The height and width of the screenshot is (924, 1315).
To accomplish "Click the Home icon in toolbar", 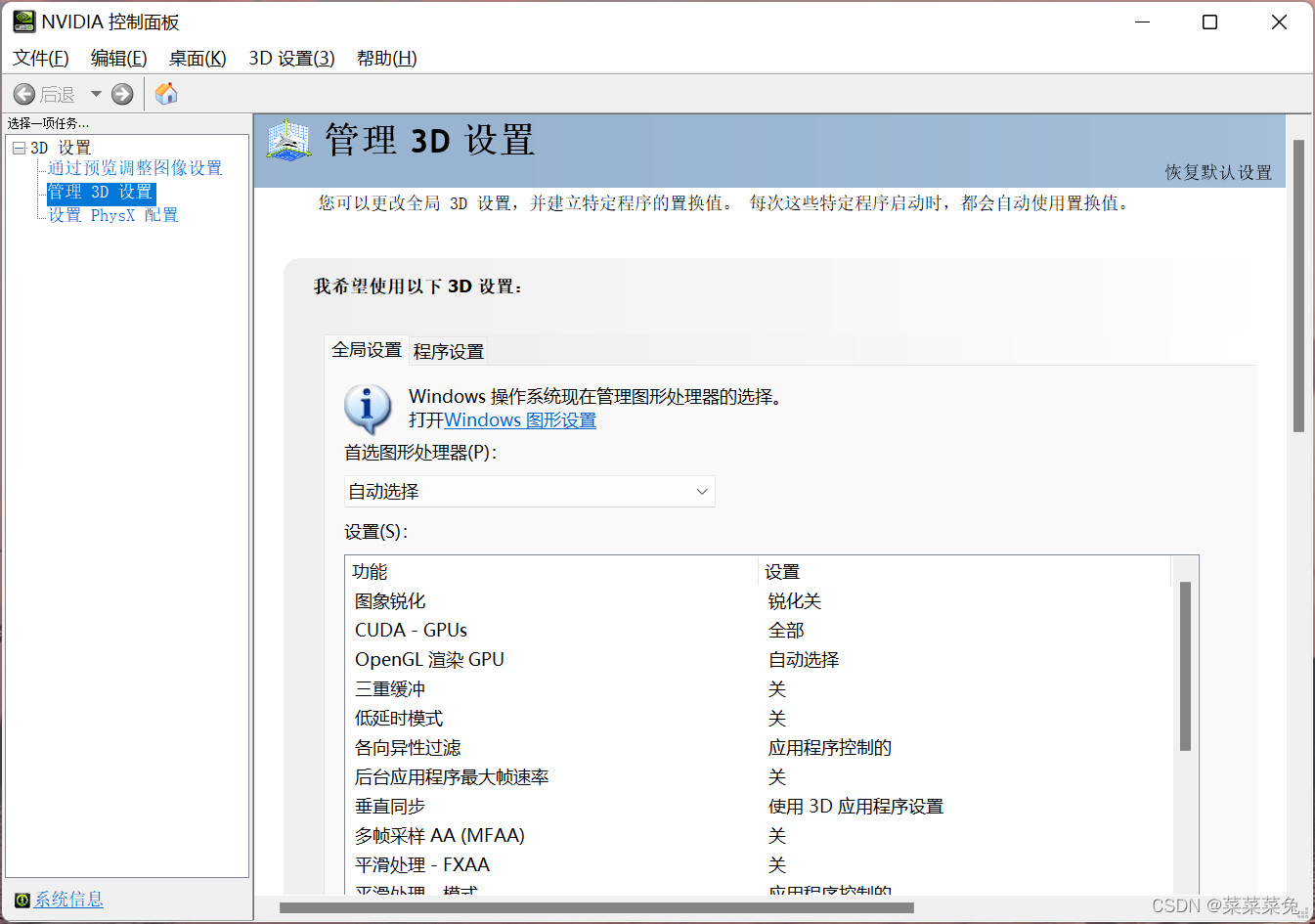I will point(166,94).
